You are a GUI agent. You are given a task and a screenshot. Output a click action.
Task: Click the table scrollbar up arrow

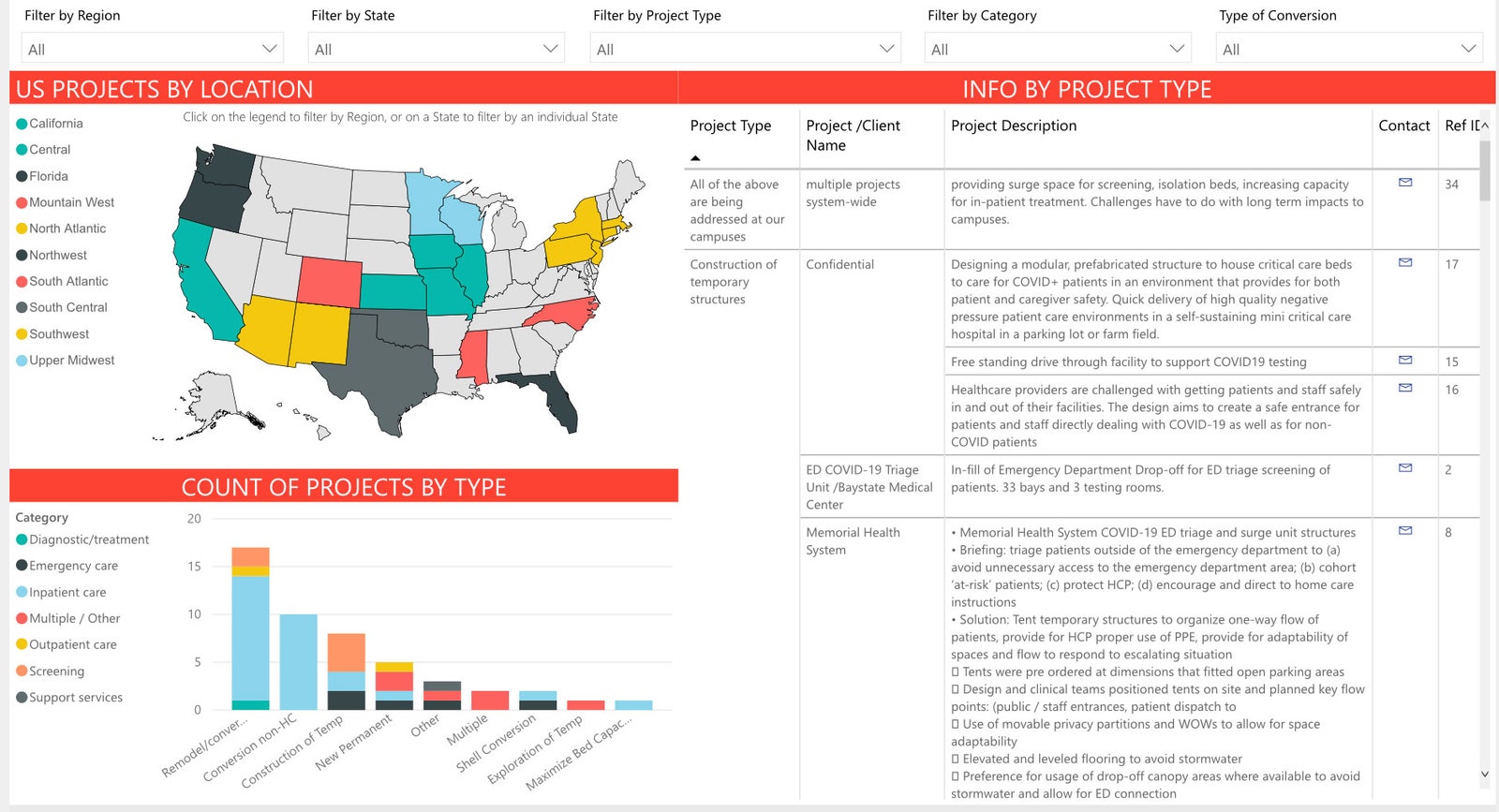1485,125
